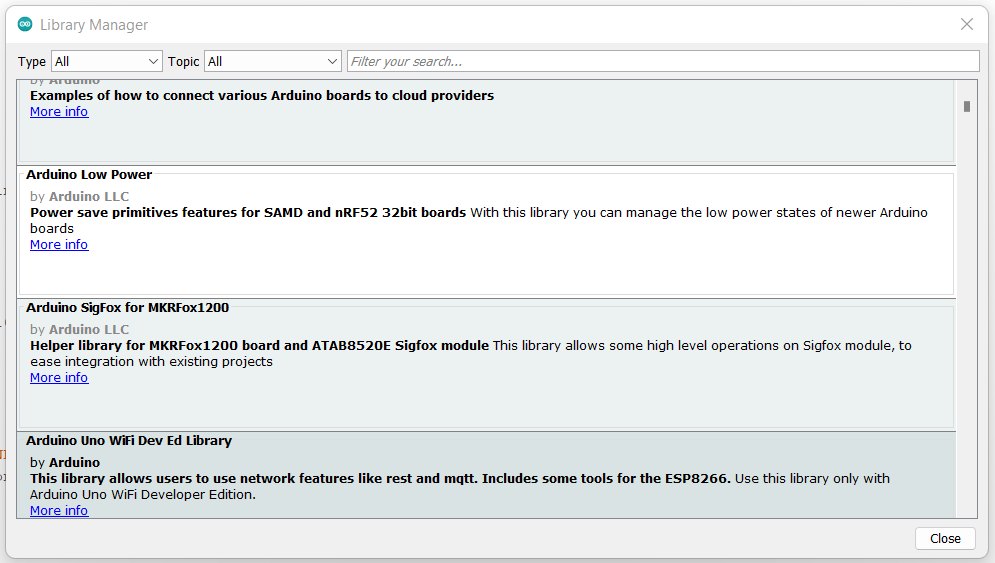
Task: Open More info for Arduino Low Power
Action: click(x=59, y=245)
